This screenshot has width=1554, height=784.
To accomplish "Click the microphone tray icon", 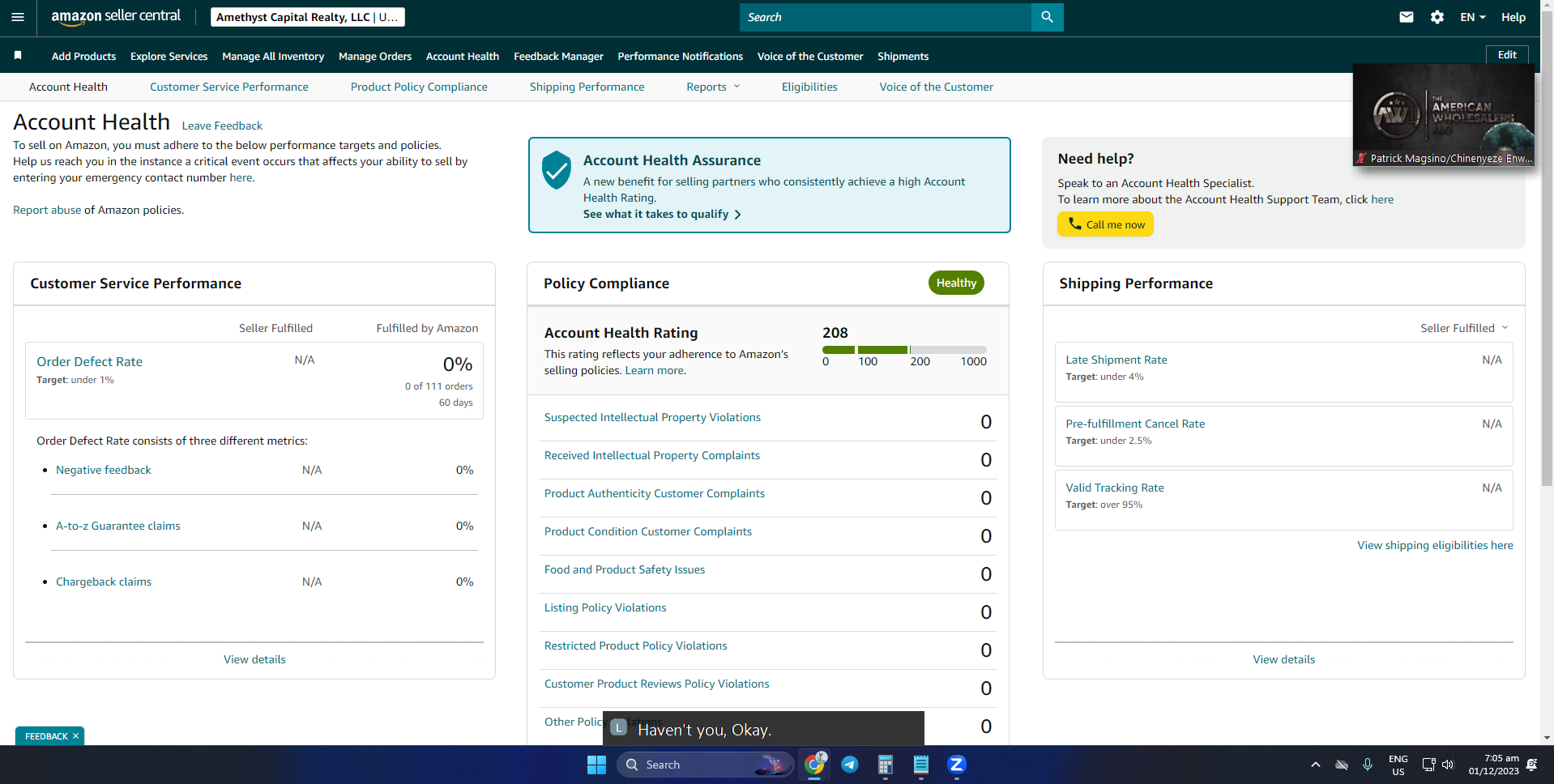I will click(x=1368, y=765).
